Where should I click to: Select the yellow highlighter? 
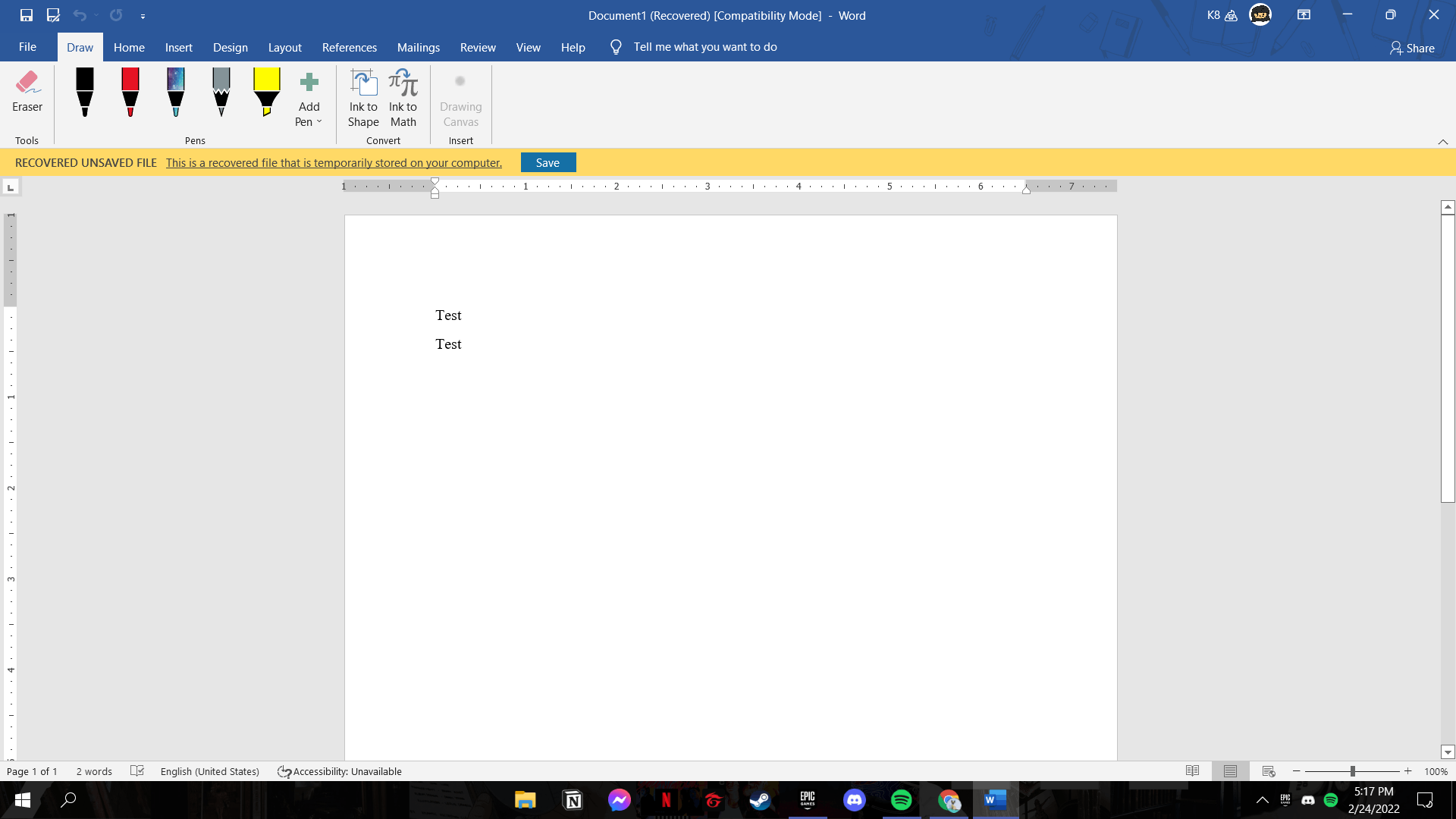click(x=267, y=92)
